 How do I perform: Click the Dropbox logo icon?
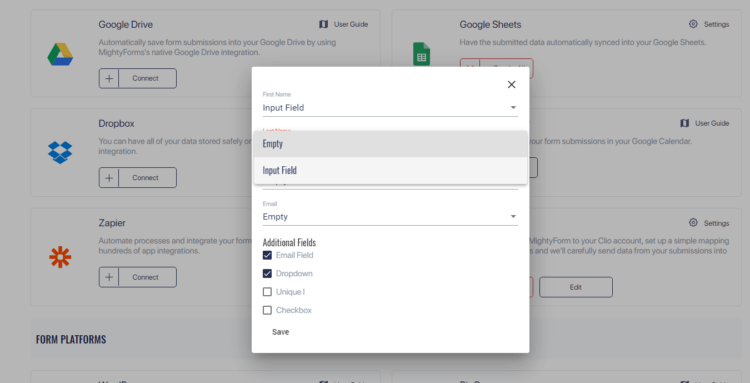[60, 152]
